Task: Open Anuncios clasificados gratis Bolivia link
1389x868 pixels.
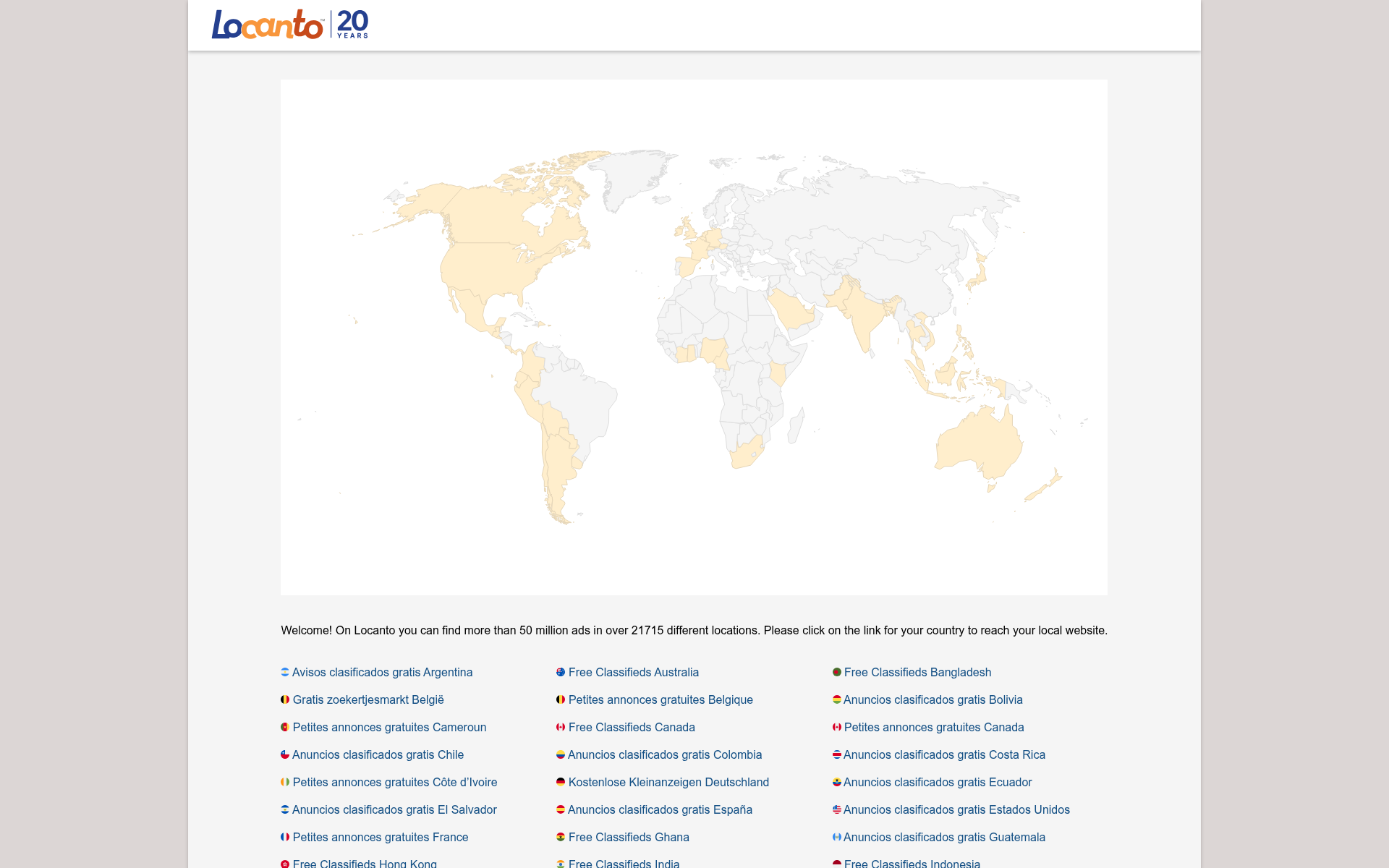Action: click(x=933, y=699)
